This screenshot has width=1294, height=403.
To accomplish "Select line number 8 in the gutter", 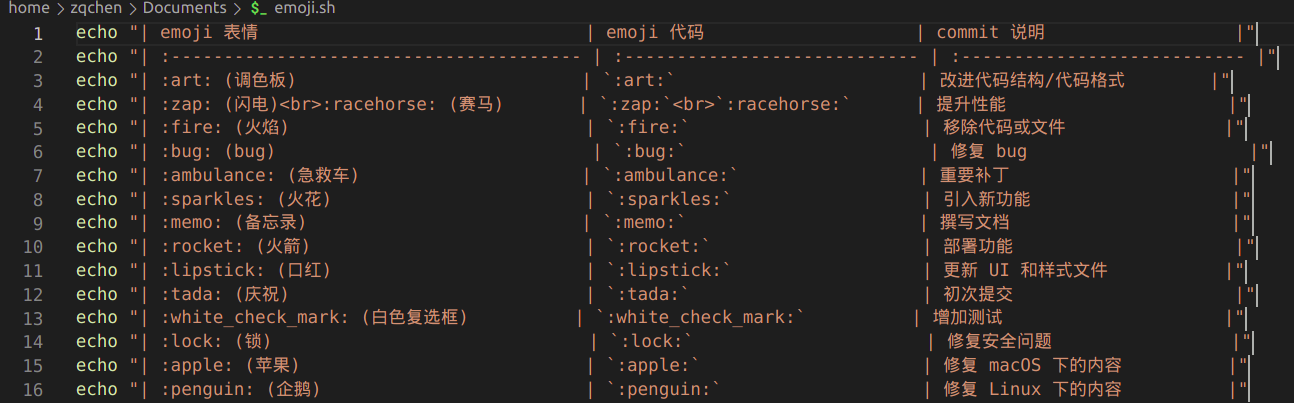I will 38,199.
